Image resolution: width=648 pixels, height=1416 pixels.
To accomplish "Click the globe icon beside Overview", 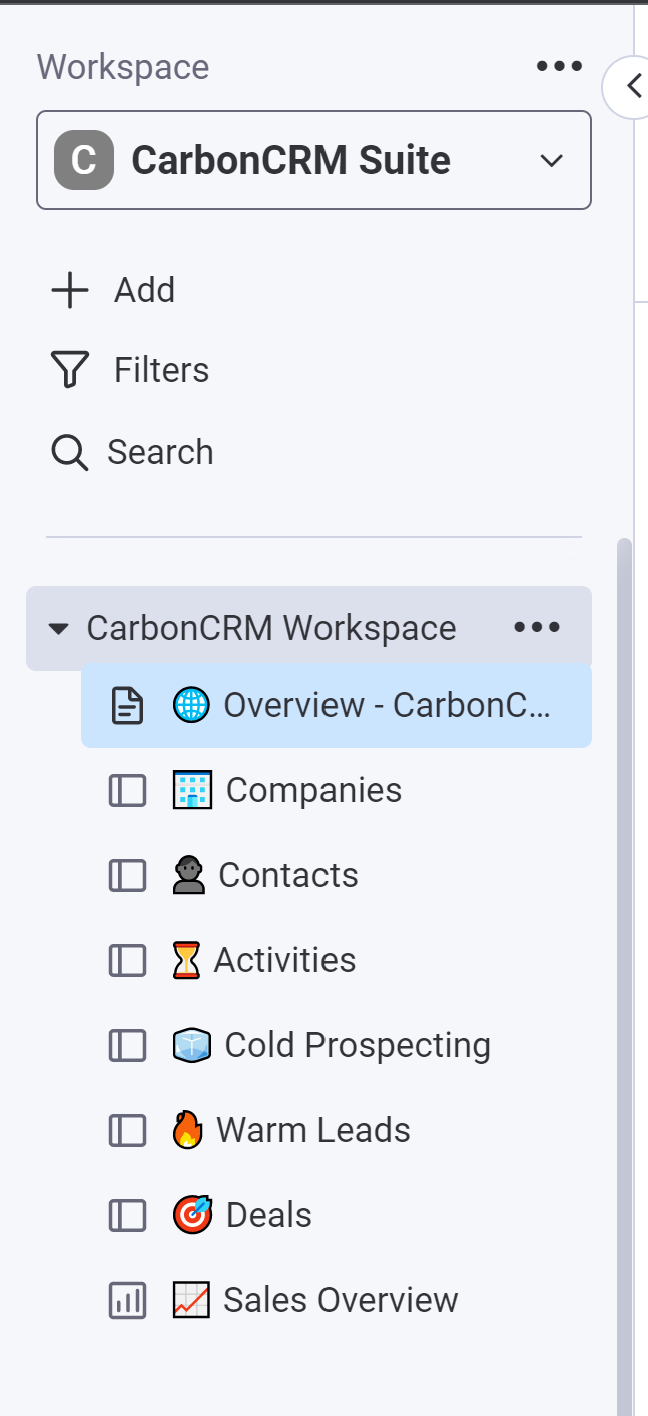I will (191, 706).
